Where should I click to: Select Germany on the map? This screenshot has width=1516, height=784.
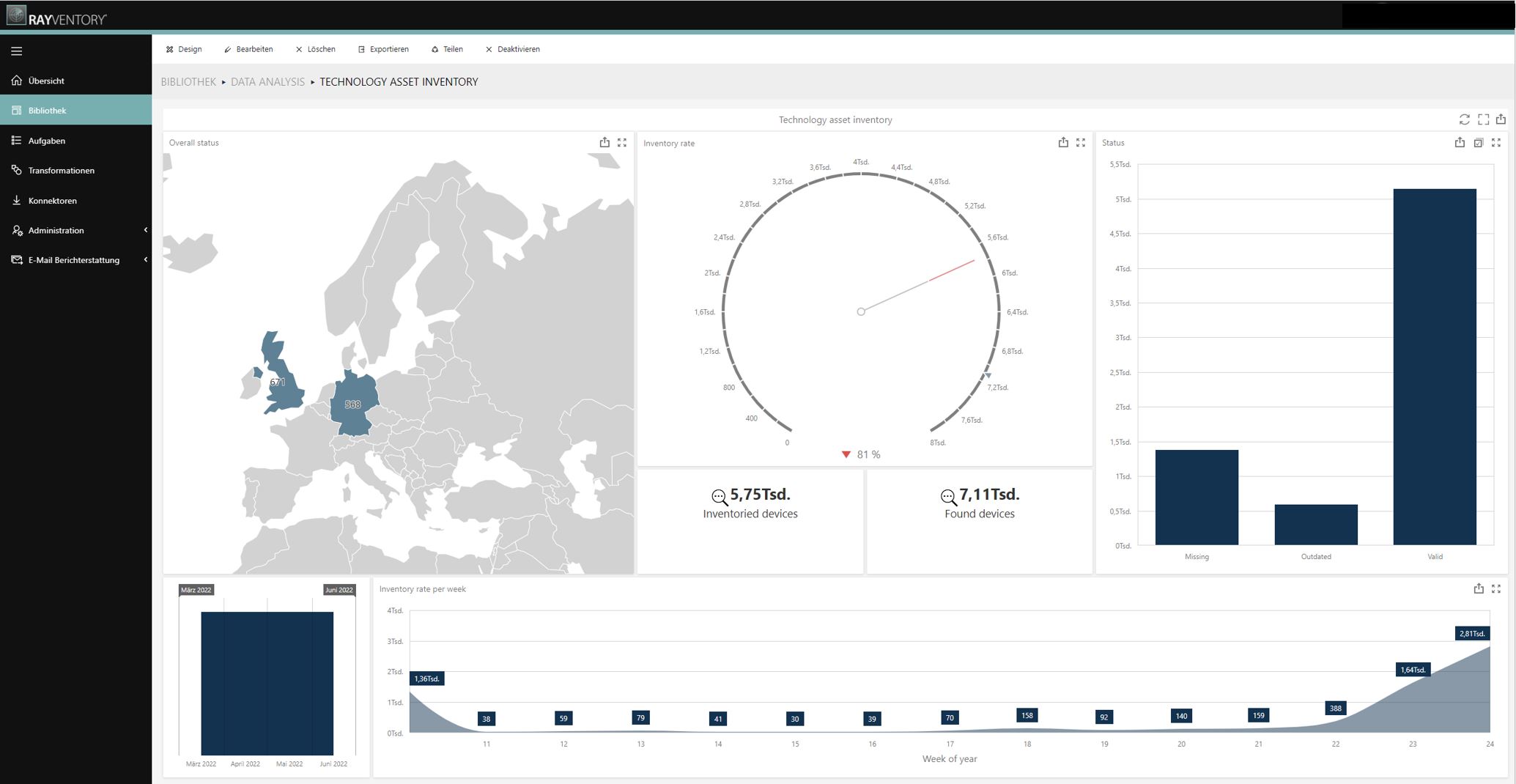(353, 404)
